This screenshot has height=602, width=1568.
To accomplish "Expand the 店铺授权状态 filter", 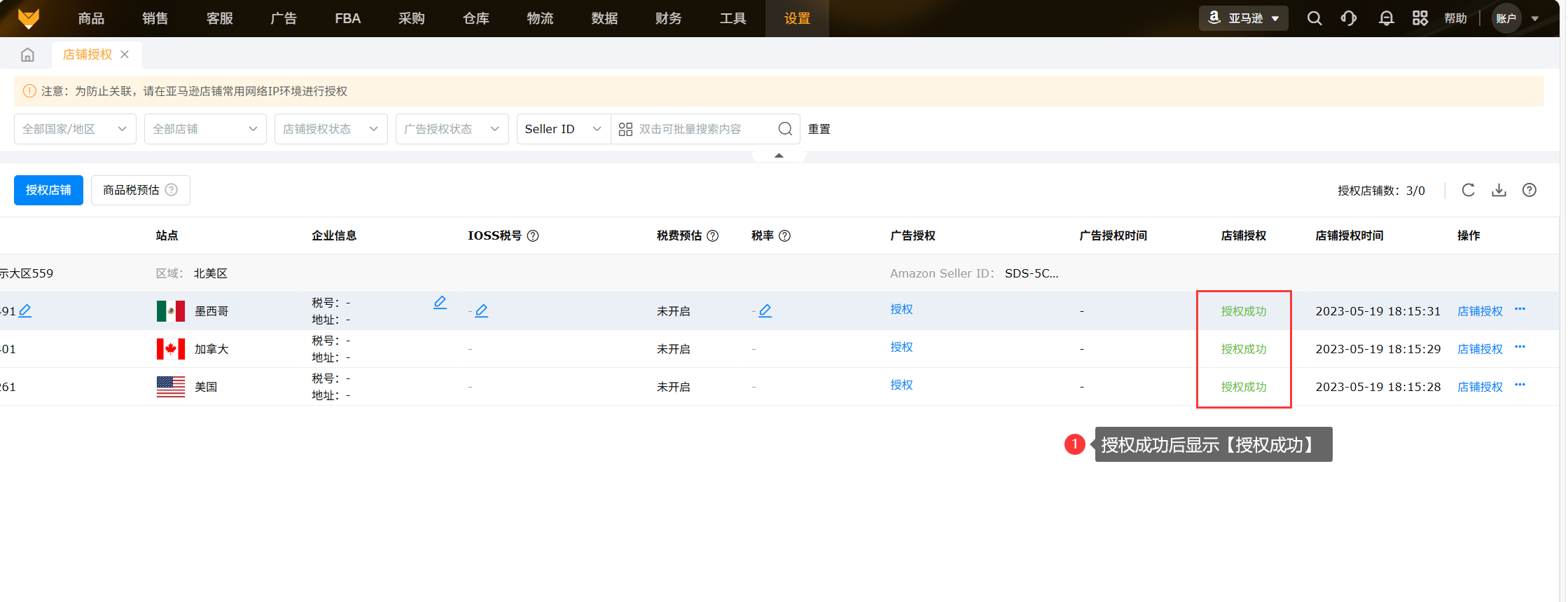I will click(x=331, y=129).
